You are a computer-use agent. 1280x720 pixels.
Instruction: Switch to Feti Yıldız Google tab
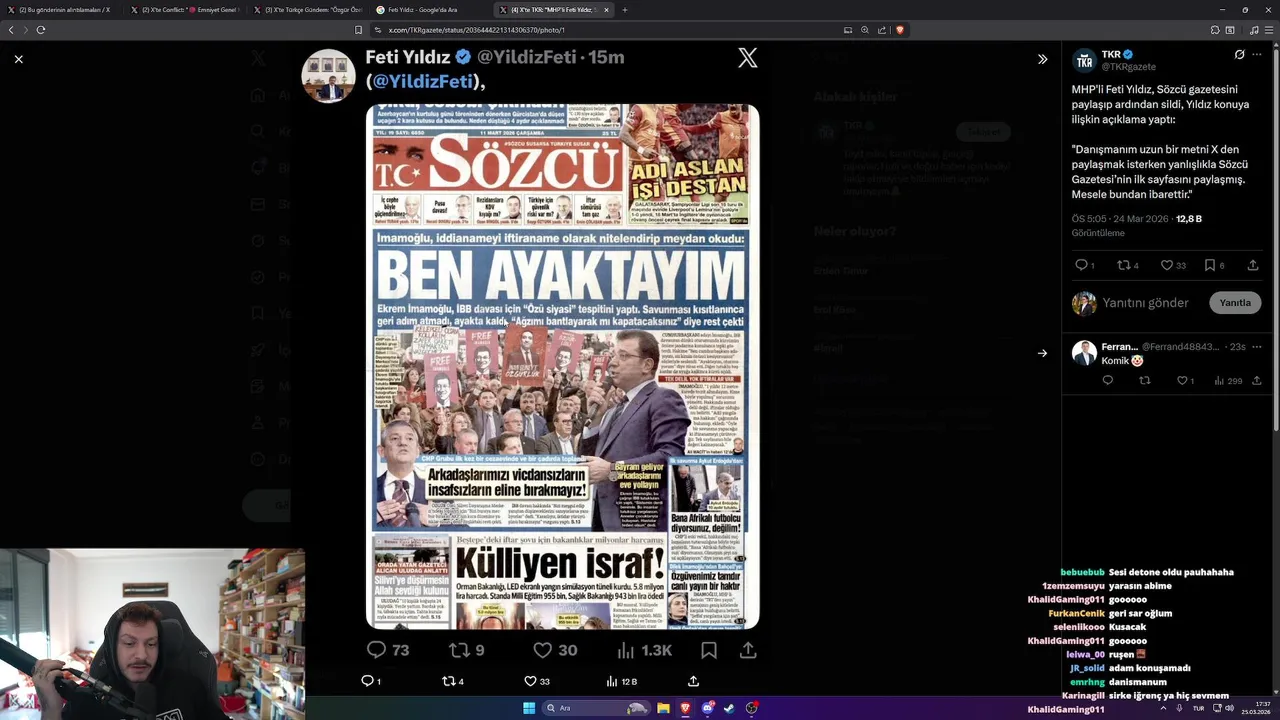[428, 10]
